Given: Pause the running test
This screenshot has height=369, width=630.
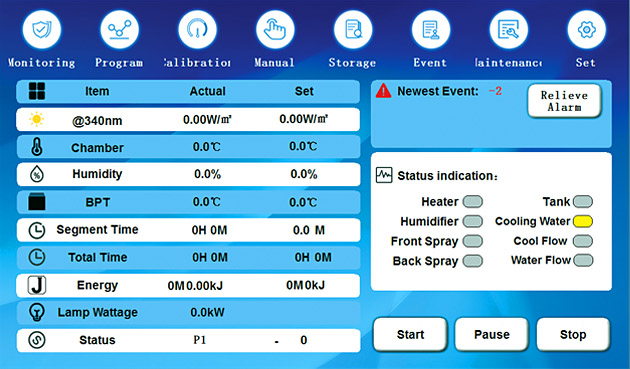Looking at the screenshot, I should point(492,334).
